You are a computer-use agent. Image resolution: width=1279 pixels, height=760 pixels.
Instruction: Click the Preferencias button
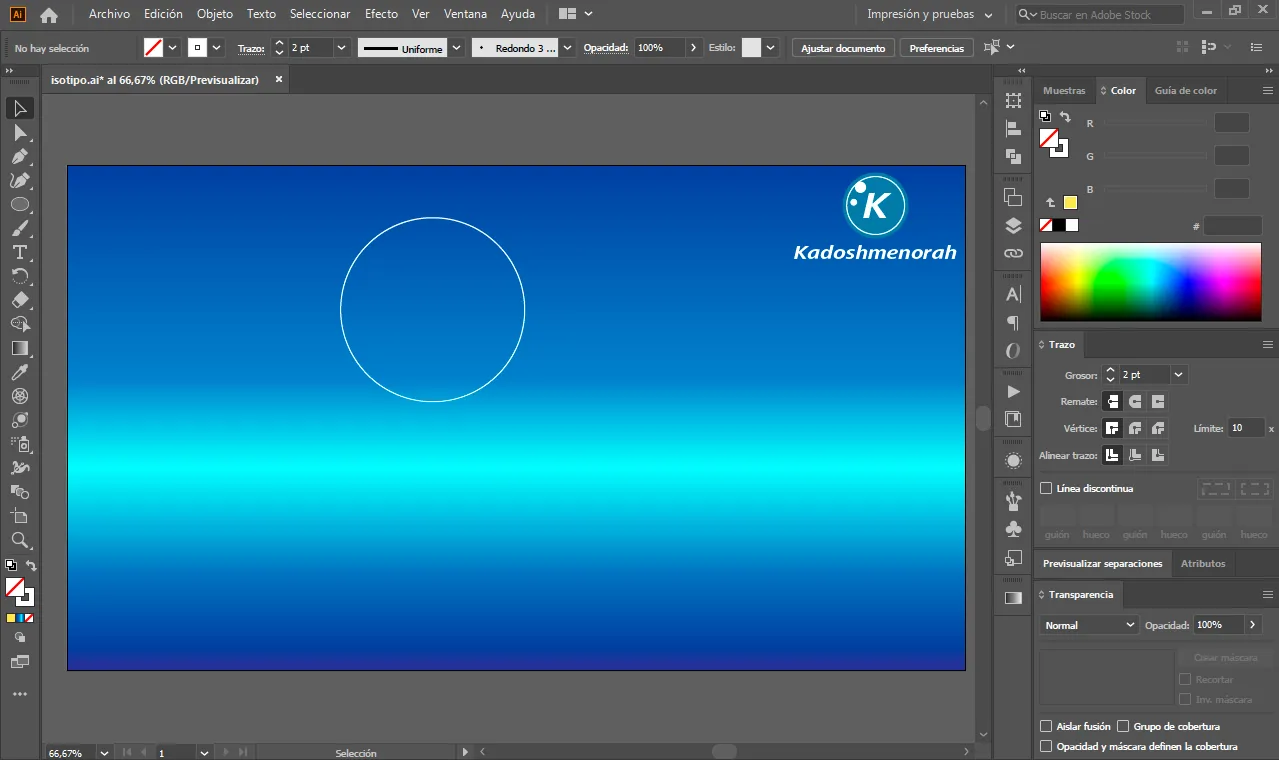tap(937, 48)
